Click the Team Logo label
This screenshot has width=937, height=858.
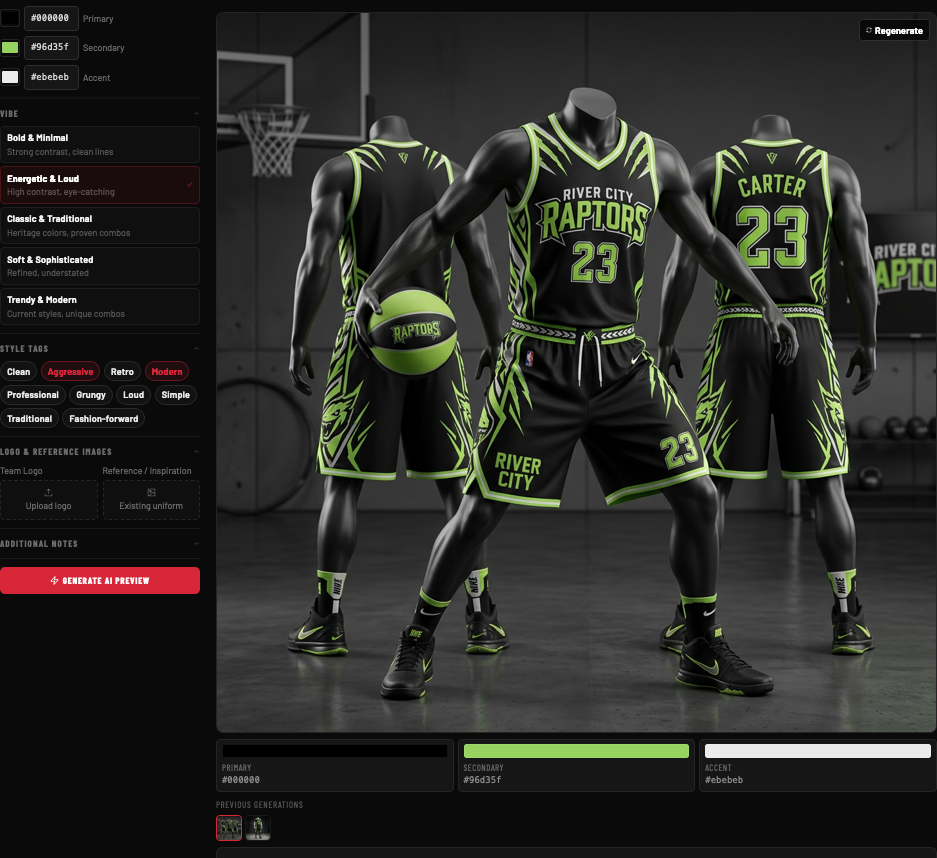(22, 471)
